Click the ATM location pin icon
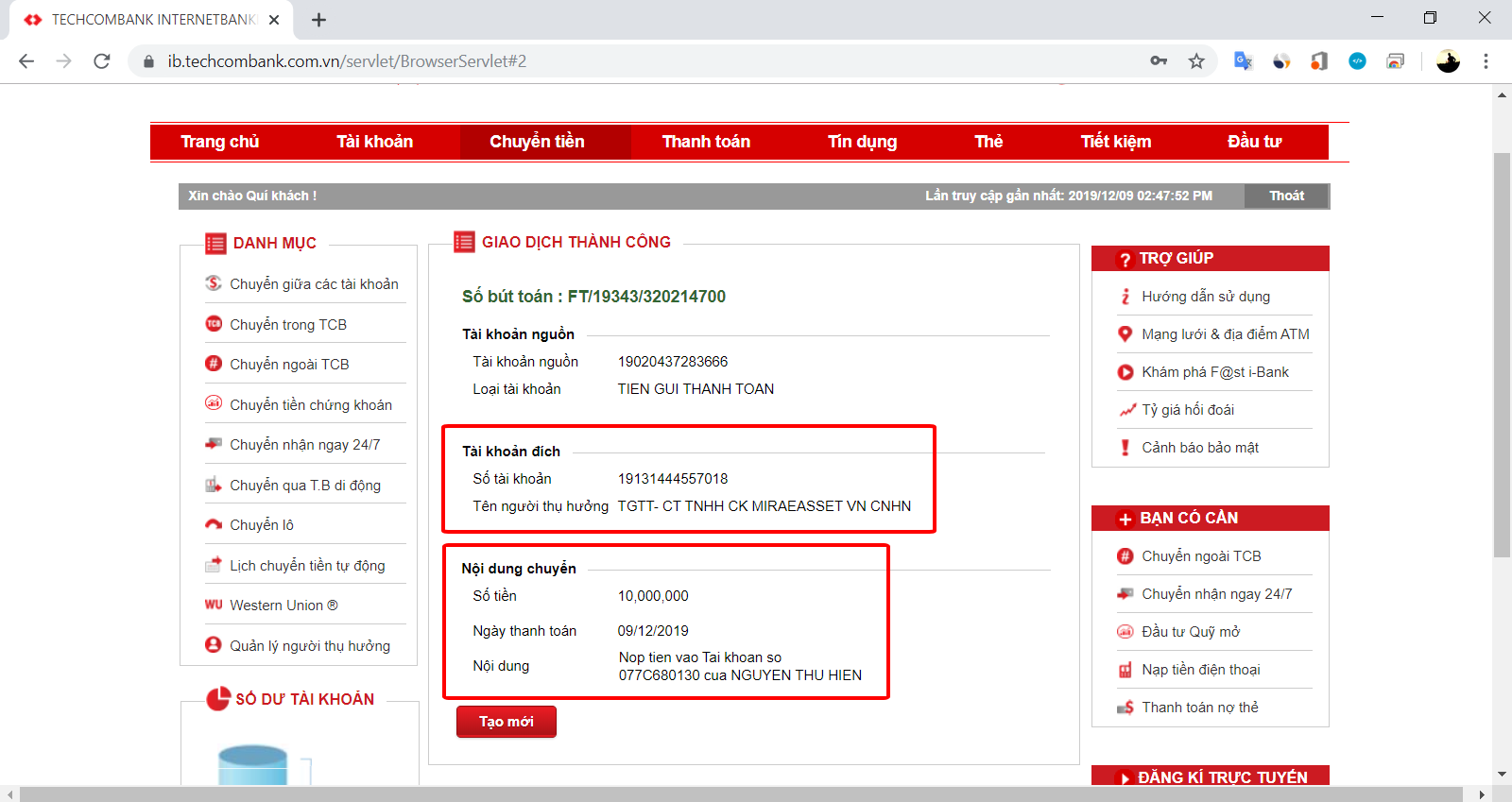This screenshot has height=802, width=1512. (1125, 334)
